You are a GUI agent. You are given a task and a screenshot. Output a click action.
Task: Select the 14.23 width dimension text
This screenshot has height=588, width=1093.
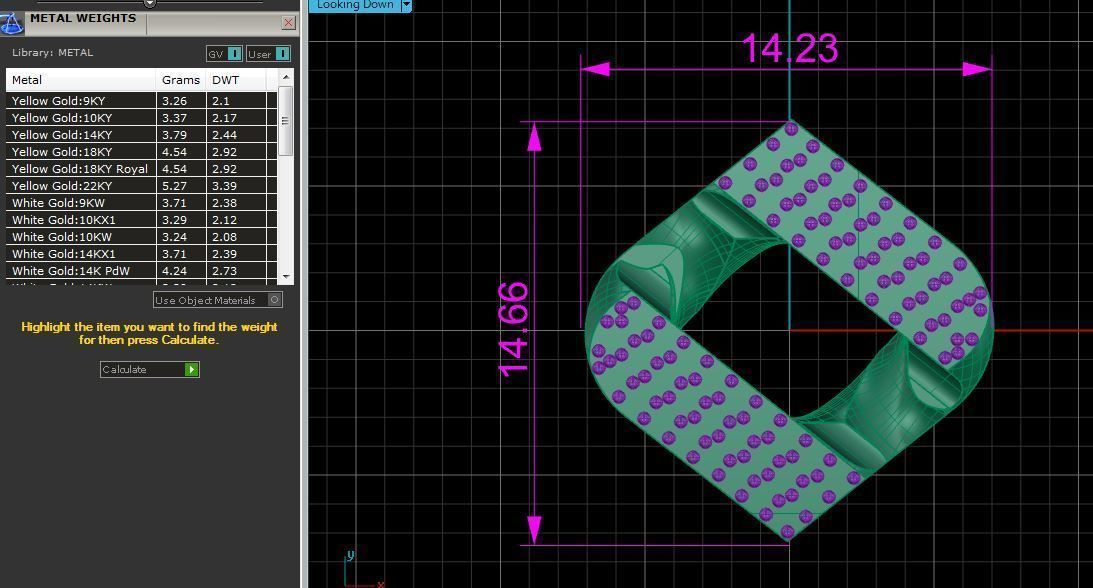point(790,49)
